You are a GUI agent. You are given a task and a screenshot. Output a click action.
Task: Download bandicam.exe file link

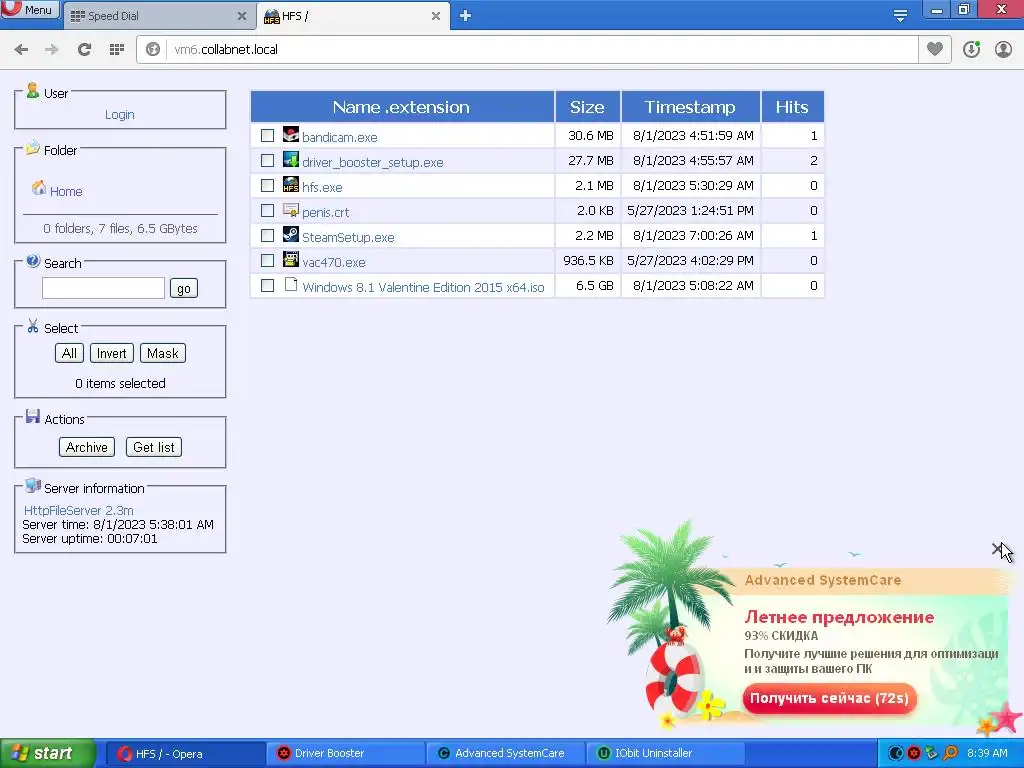click(340, 138)
